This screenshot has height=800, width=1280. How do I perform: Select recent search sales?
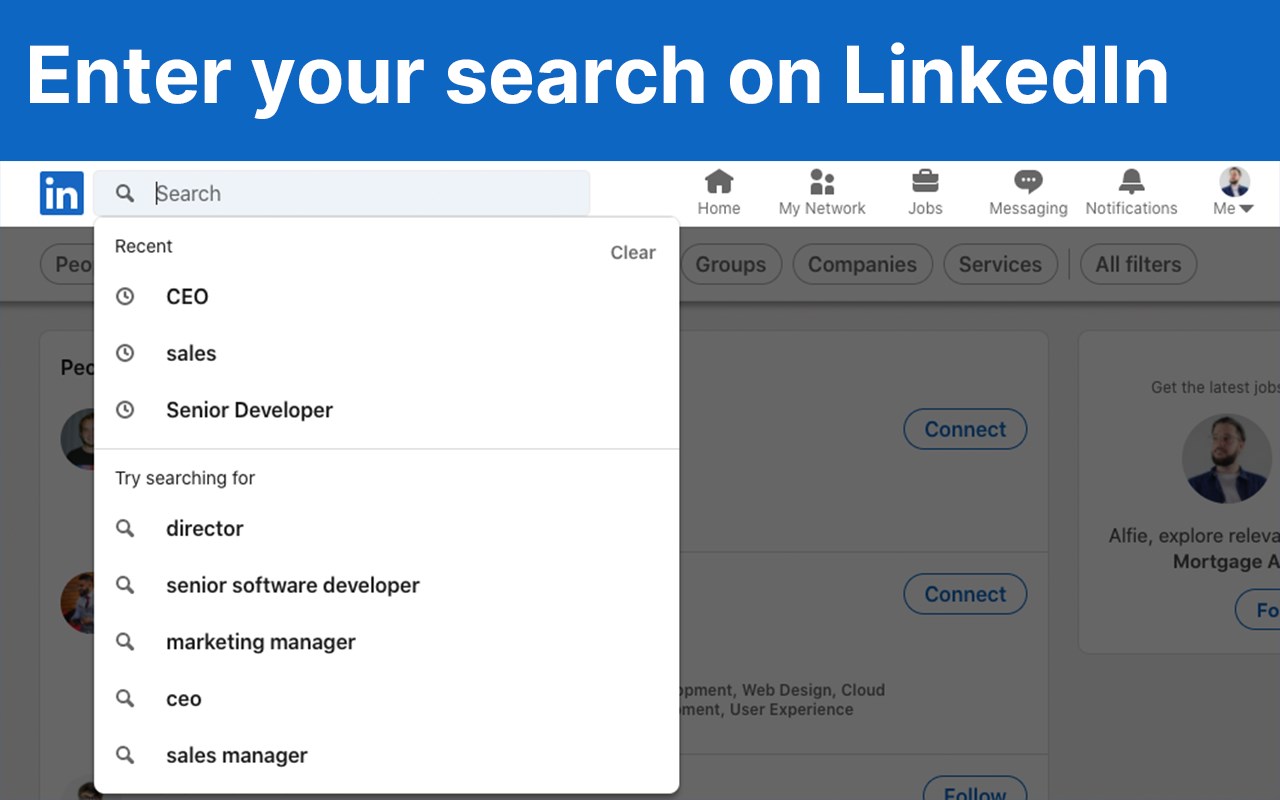[x=191, y=354]
